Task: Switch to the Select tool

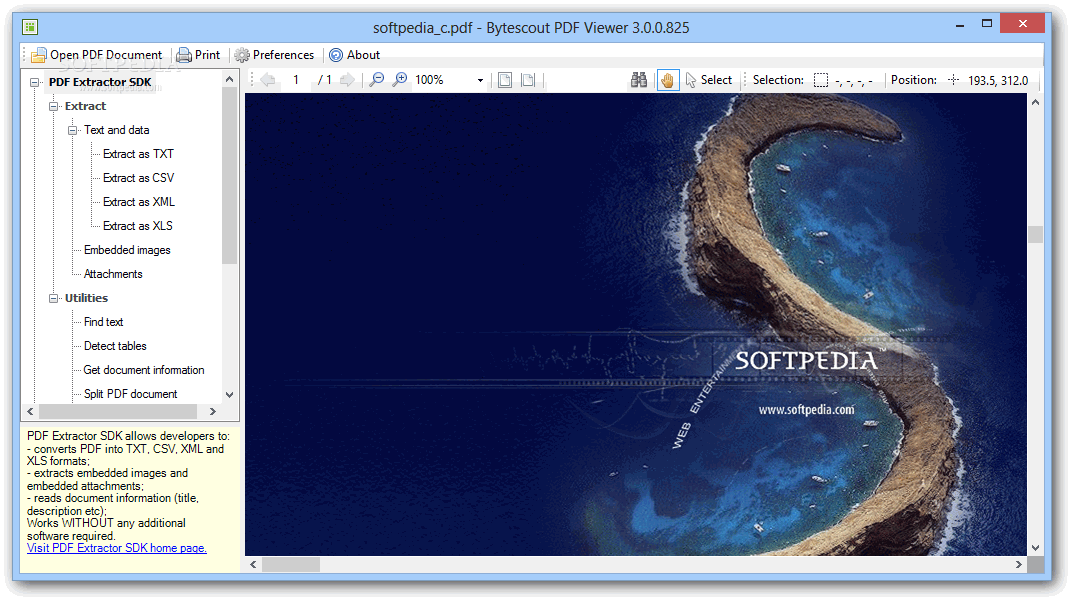Action: click(709, 80)
